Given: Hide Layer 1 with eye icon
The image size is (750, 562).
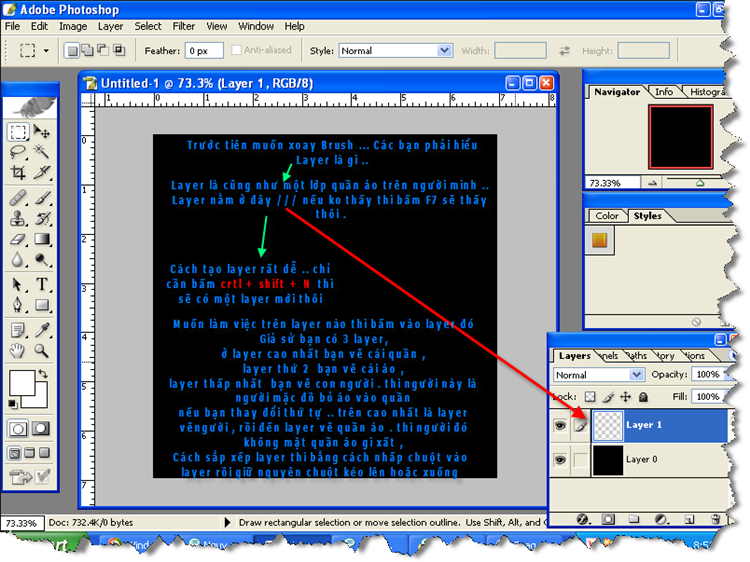Looking at the screenshot, I should pos(560,425).
